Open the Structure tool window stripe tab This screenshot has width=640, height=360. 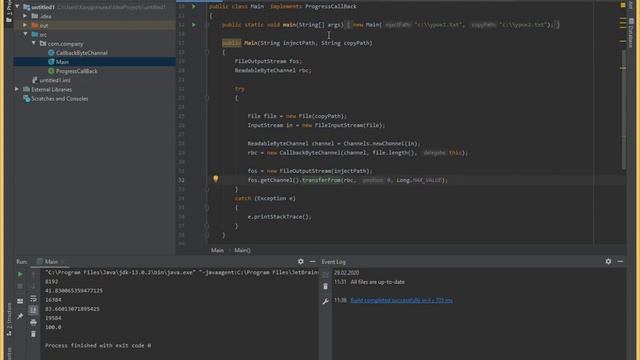pos(9,320)
